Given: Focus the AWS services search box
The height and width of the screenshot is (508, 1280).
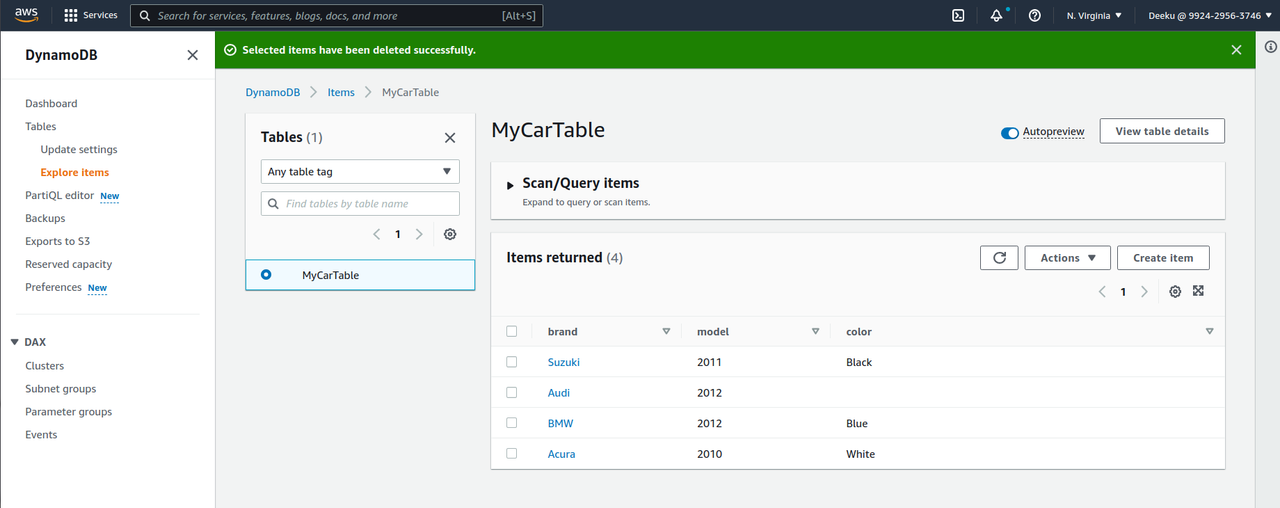Looking at the screenshot, I should [337, 16].
